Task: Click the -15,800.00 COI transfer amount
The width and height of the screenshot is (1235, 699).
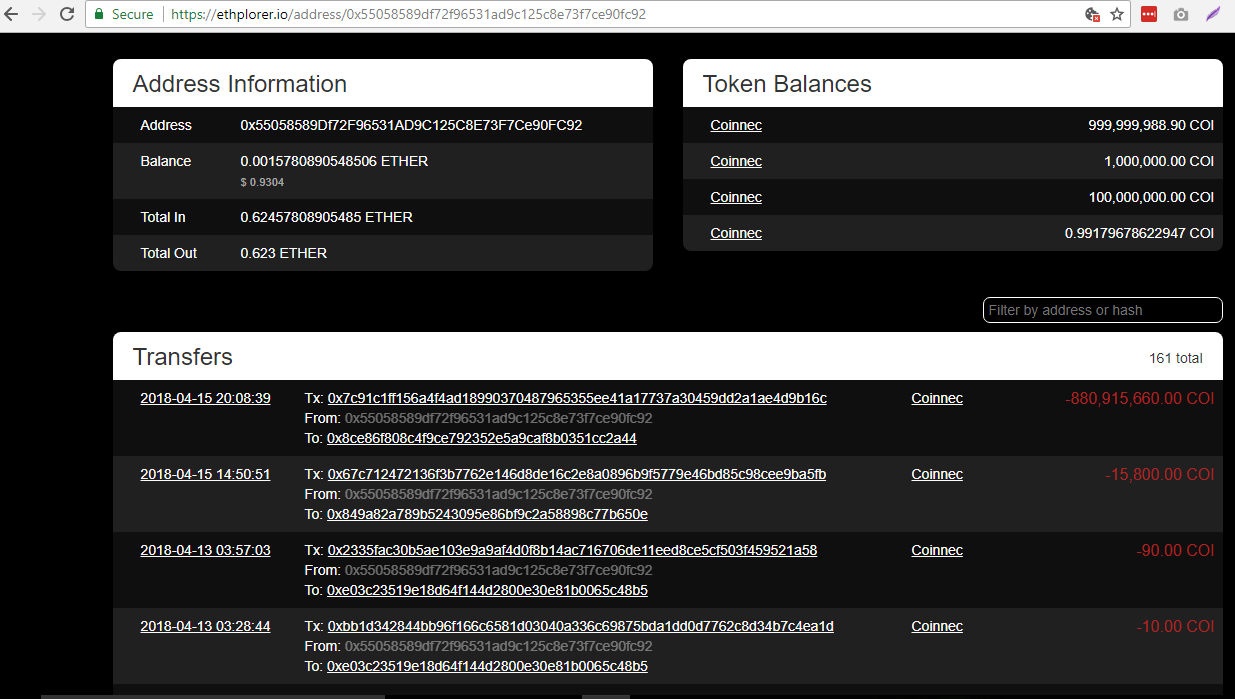Action: pos(1160,474)
